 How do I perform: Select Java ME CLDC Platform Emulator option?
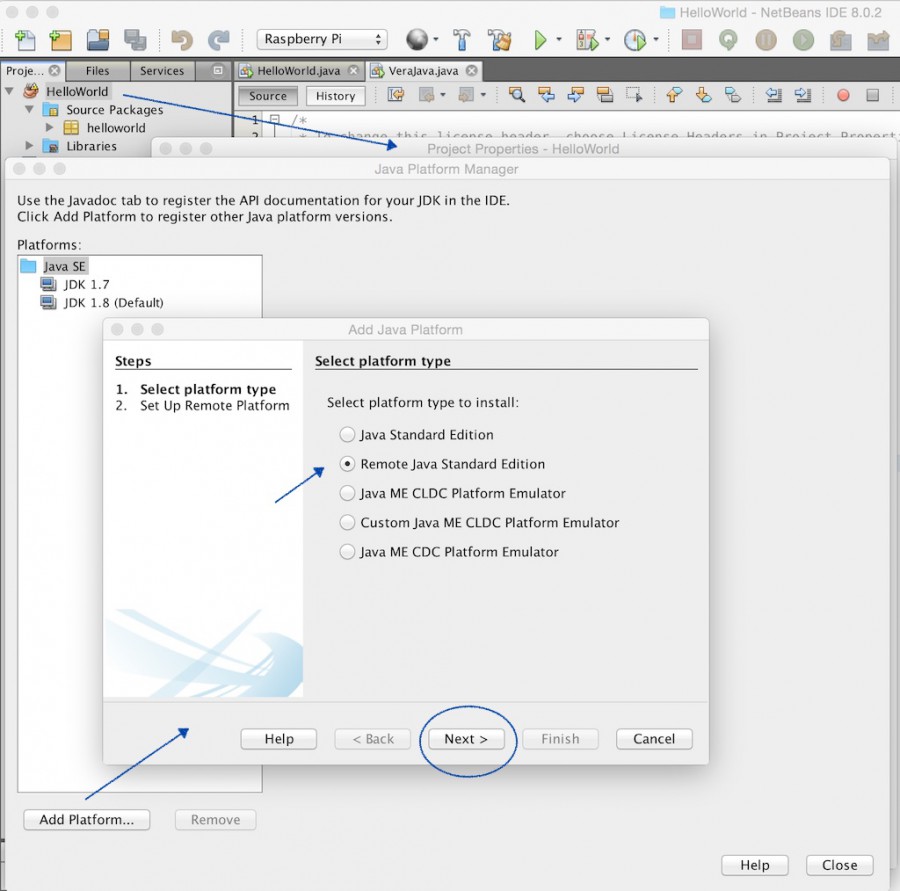347,493
